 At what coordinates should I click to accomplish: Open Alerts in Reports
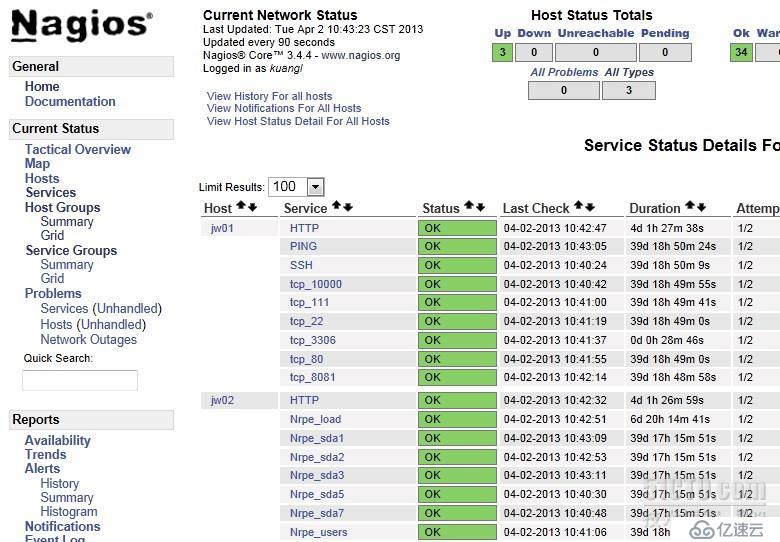(x=42, y=468)
